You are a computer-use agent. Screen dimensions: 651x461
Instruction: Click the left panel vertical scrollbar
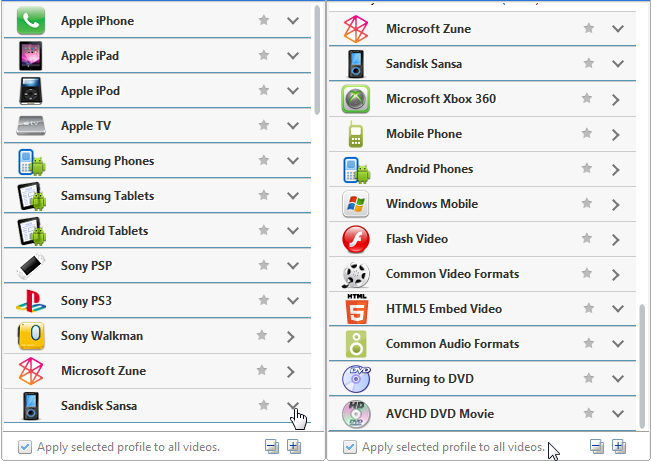click(x=317, y=60)
